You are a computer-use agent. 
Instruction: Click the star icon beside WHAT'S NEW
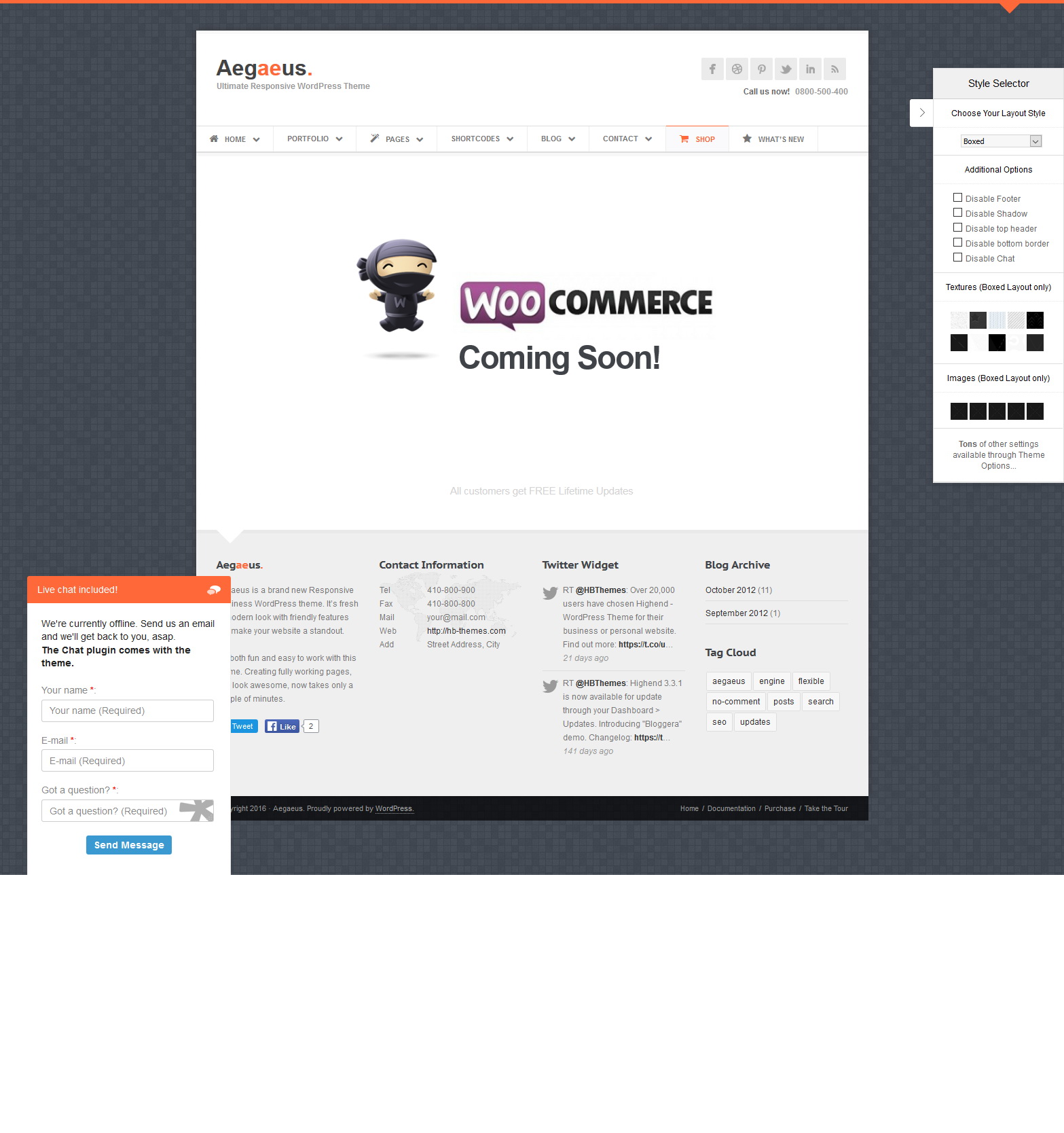coord(747,139)
